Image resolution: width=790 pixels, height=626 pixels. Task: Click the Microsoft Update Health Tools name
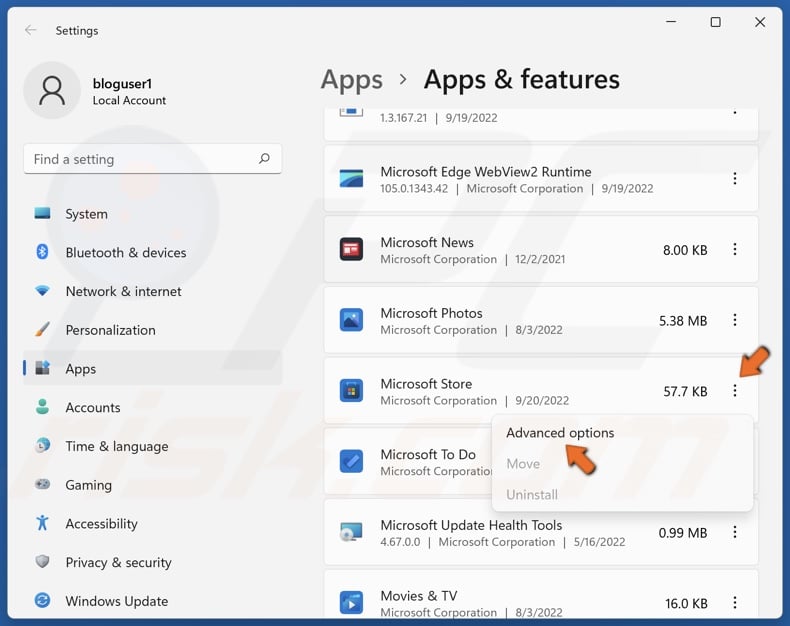(x=471, y=525)
